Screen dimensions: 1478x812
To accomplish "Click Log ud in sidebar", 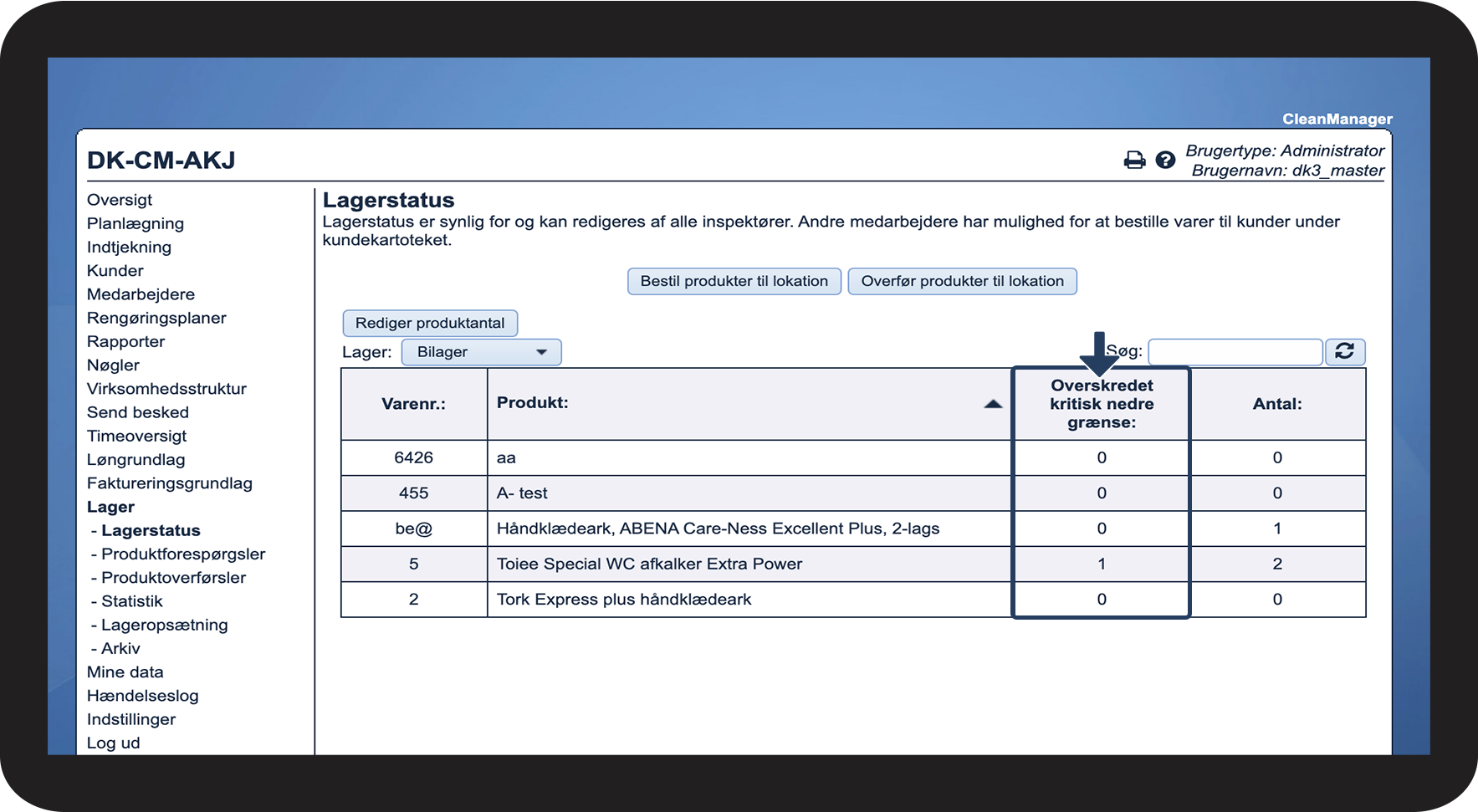I will (x=114, y=743).
